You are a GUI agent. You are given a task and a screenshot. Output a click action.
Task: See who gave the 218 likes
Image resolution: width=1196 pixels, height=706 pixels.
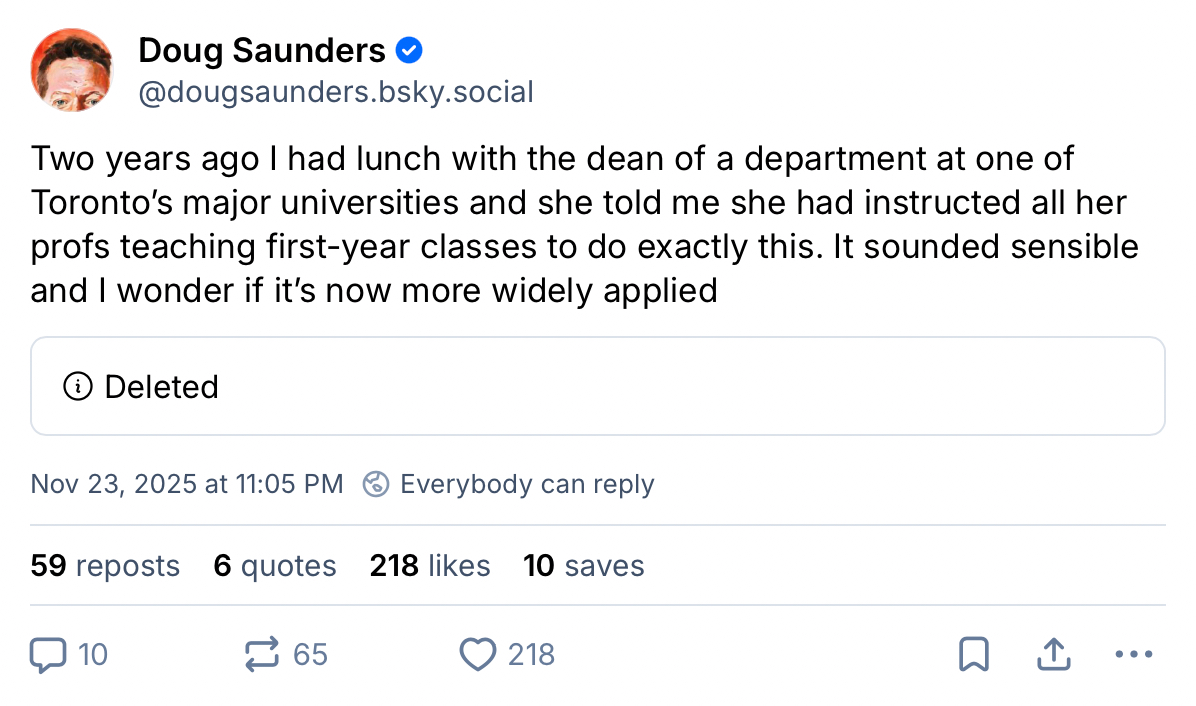430,566
